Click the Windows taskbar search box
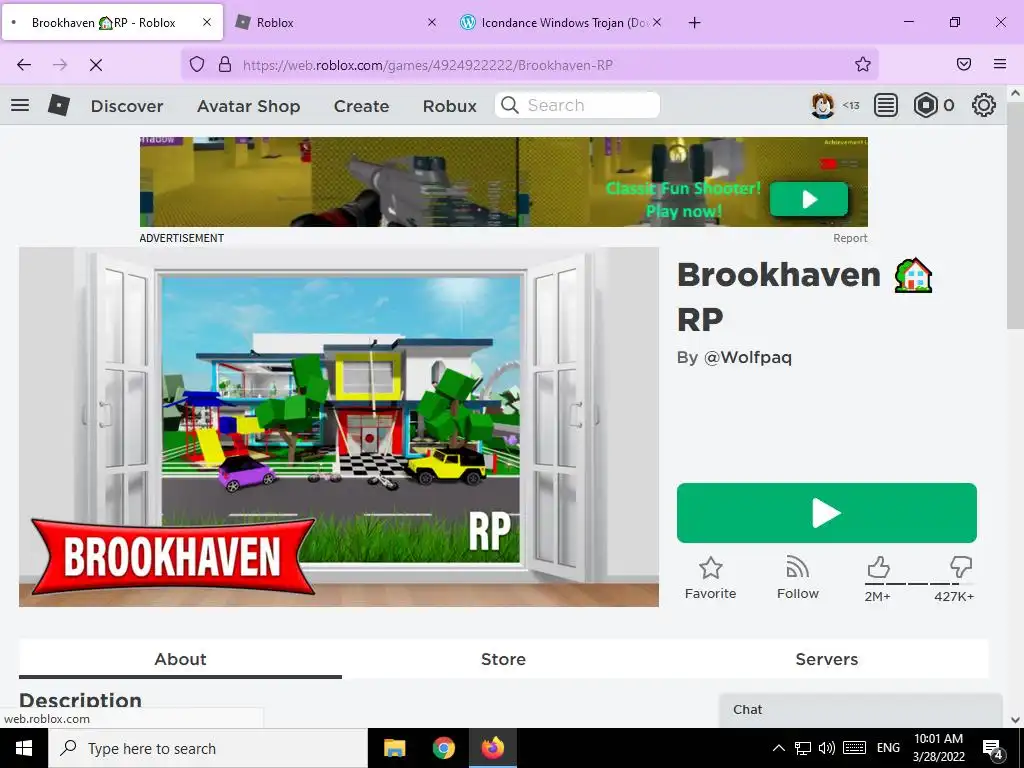1024x768 pixels. (208, 748)
